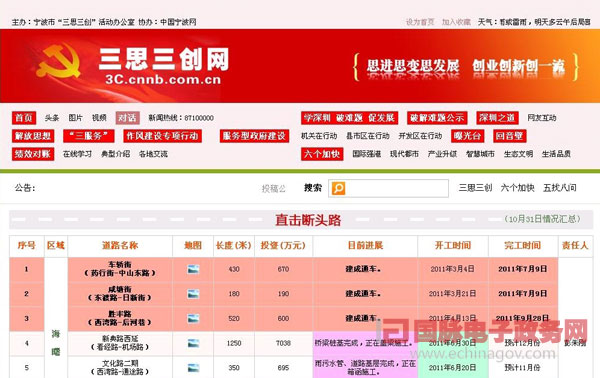Image resolution: width=600 pixels, height=378 pixels.
Task: Click the 回音壁 button
Action: click(x=509, y=136)
